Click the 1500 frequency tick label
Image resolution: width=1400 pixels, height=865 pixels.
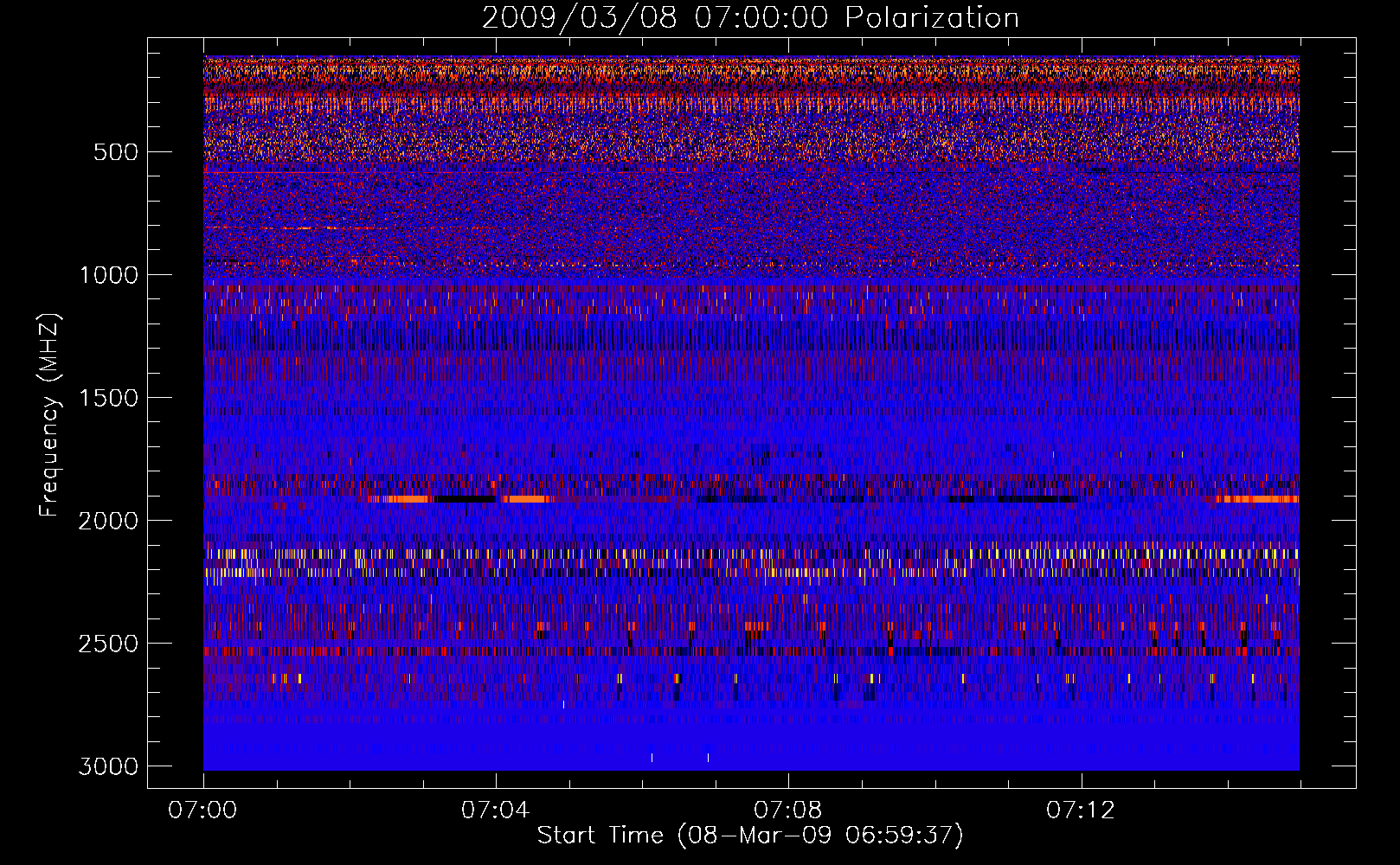(x=108, y=398)
